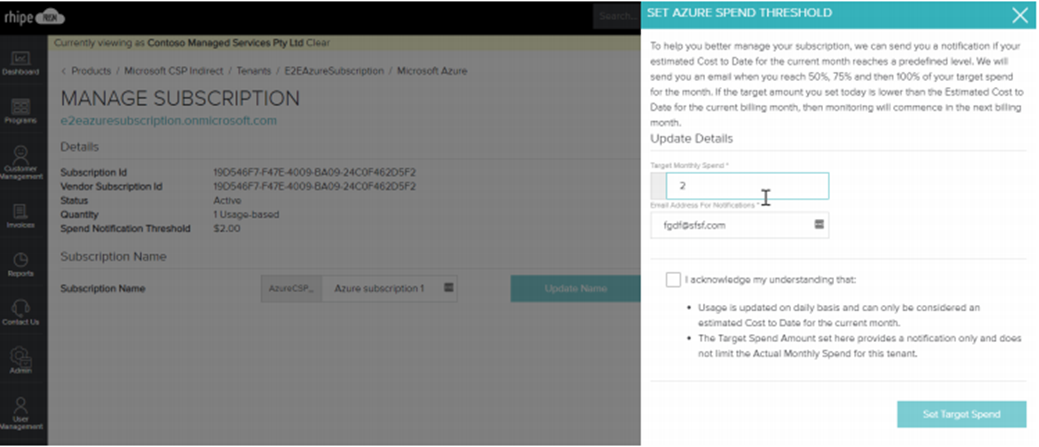
Task: Open the Reports sidebar icon
Action: pos(21,265)
